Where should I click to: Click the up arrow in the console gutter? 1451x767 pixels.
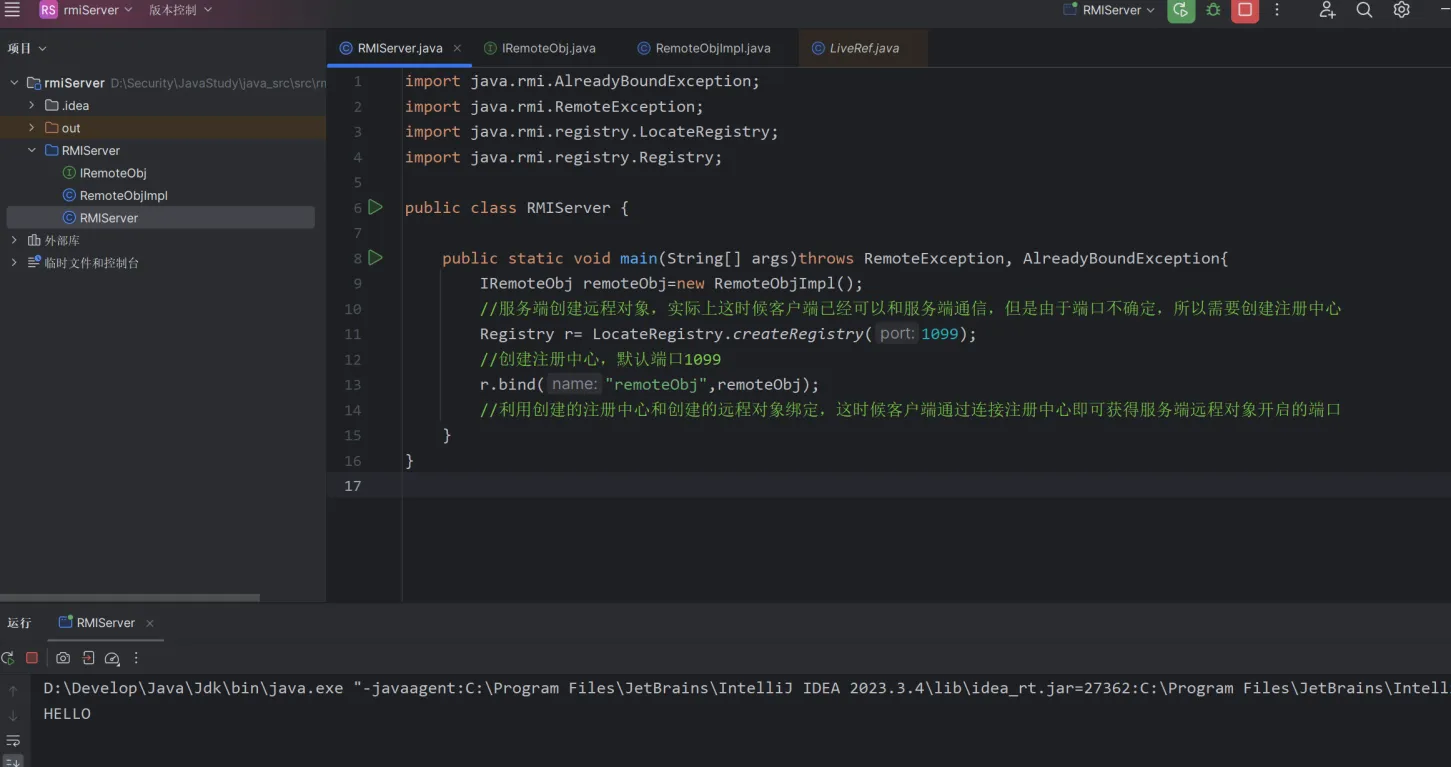click(x=13, y=690)
